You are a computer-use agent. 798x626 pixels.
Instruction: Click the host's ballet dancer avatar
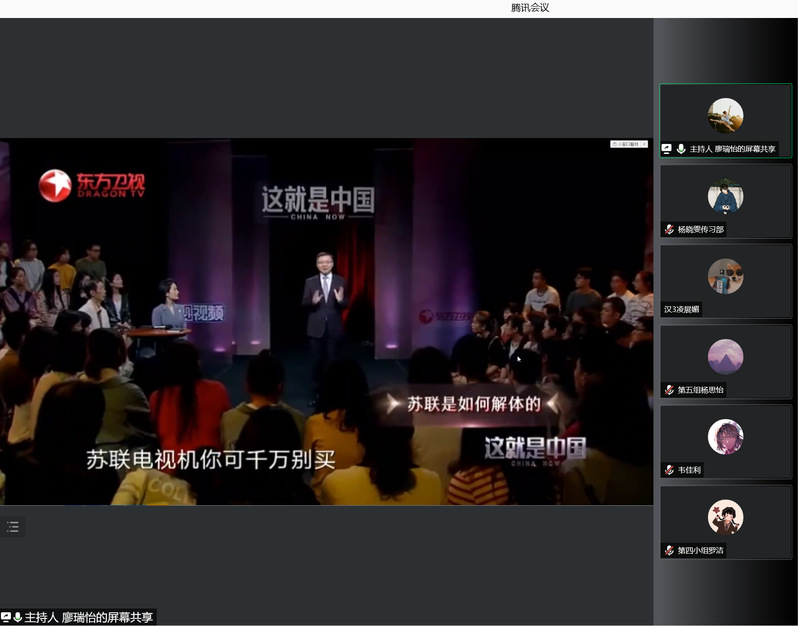pos(725,116)
